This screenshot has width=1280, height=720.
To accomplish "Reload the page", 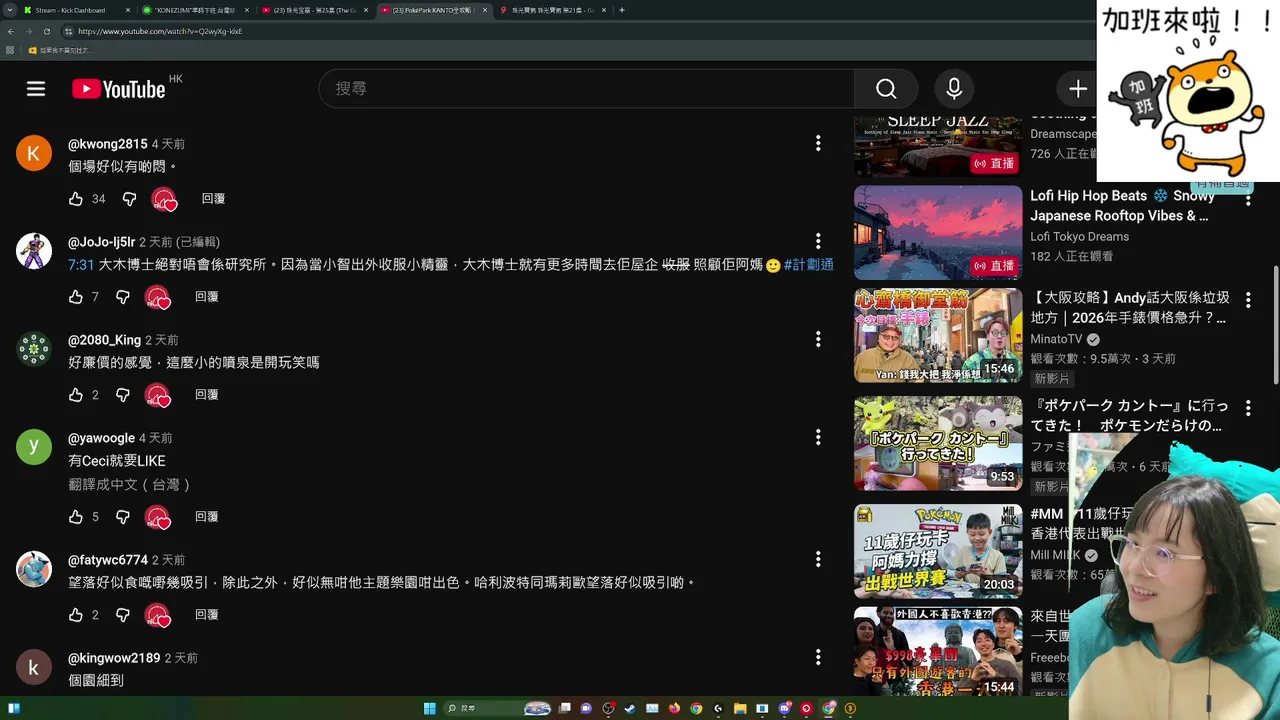I will [46, 31].
